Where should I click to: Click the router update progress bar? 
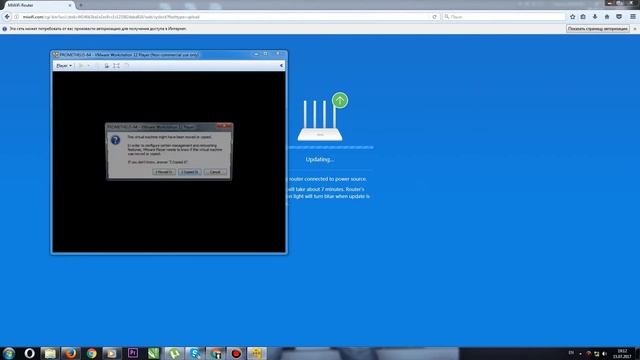330,147
